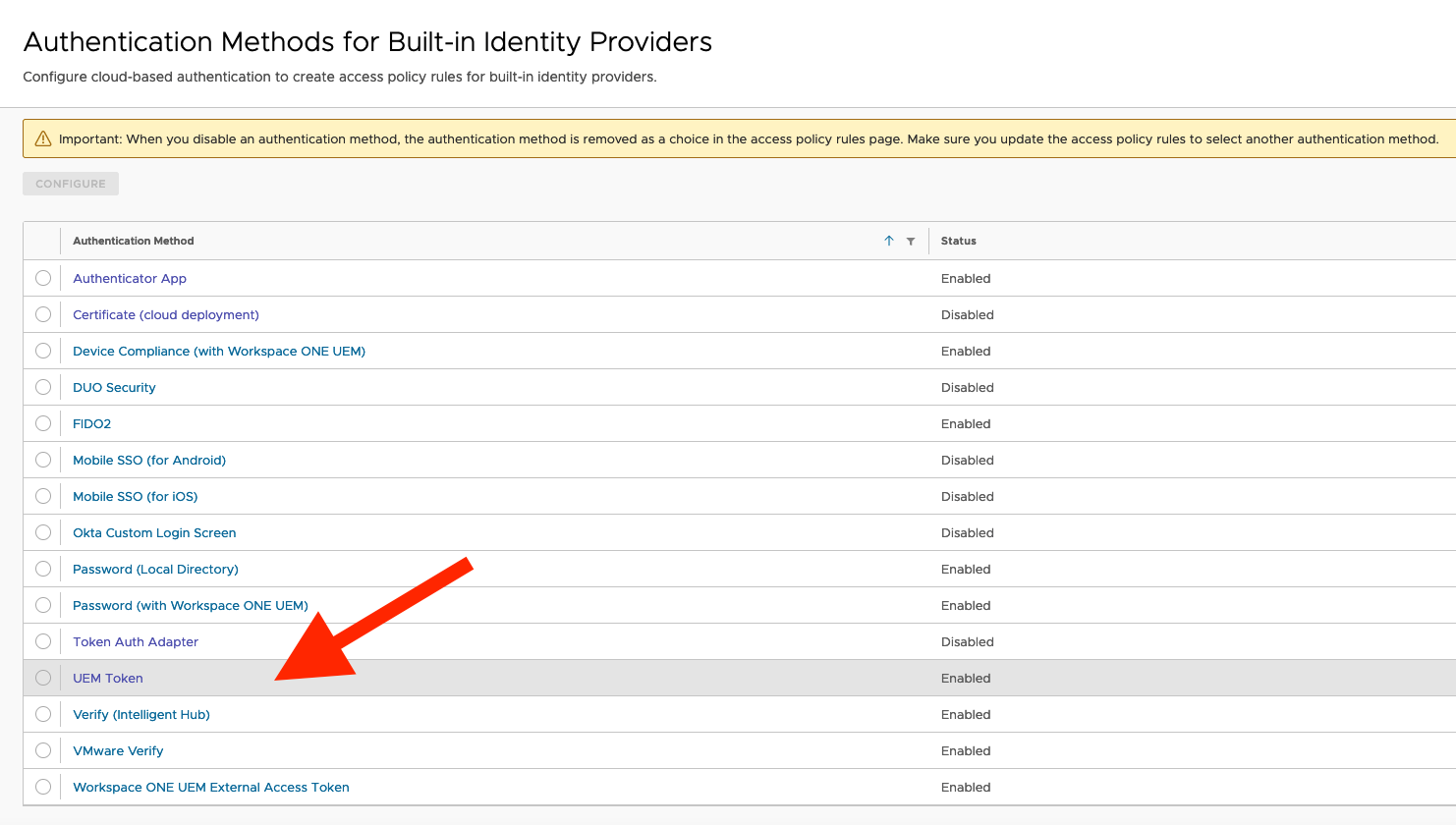Open the Mobile SSO (for Android) link

[x=149, y=461]
